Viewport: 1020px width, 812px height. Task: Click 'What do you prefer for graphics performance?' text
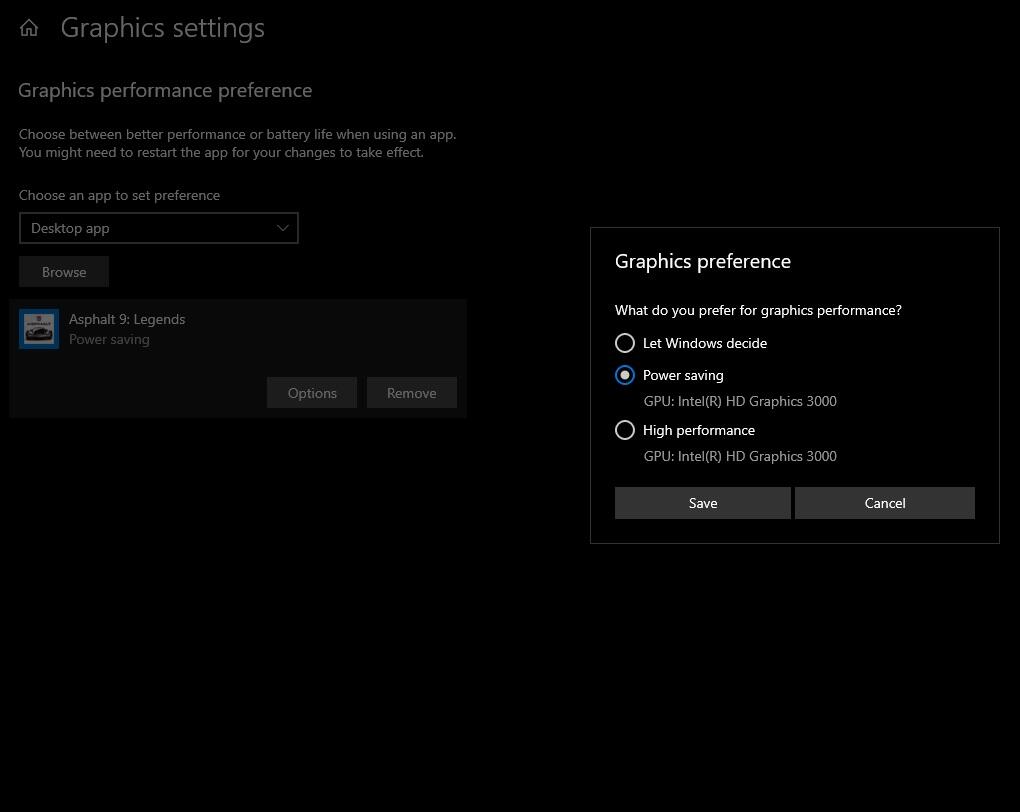[x=758, y=310]
